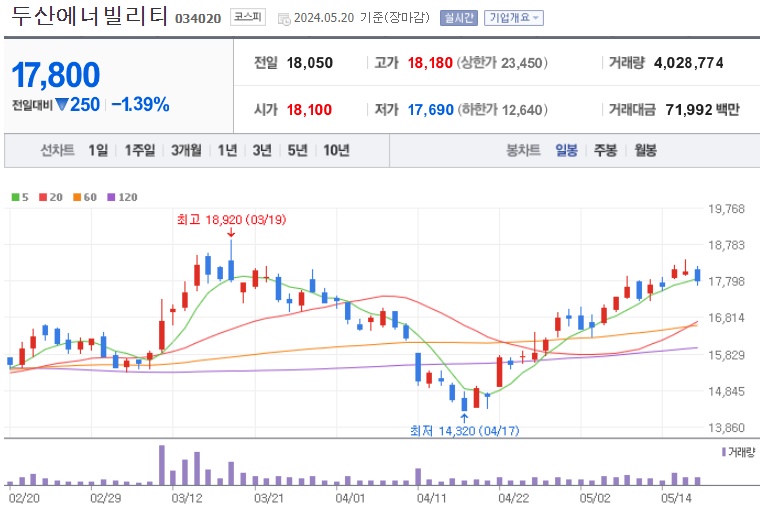This screenshot has width=760, height=507.
Task: Click the 전일 18,050 value
Action: coord(310,63)
